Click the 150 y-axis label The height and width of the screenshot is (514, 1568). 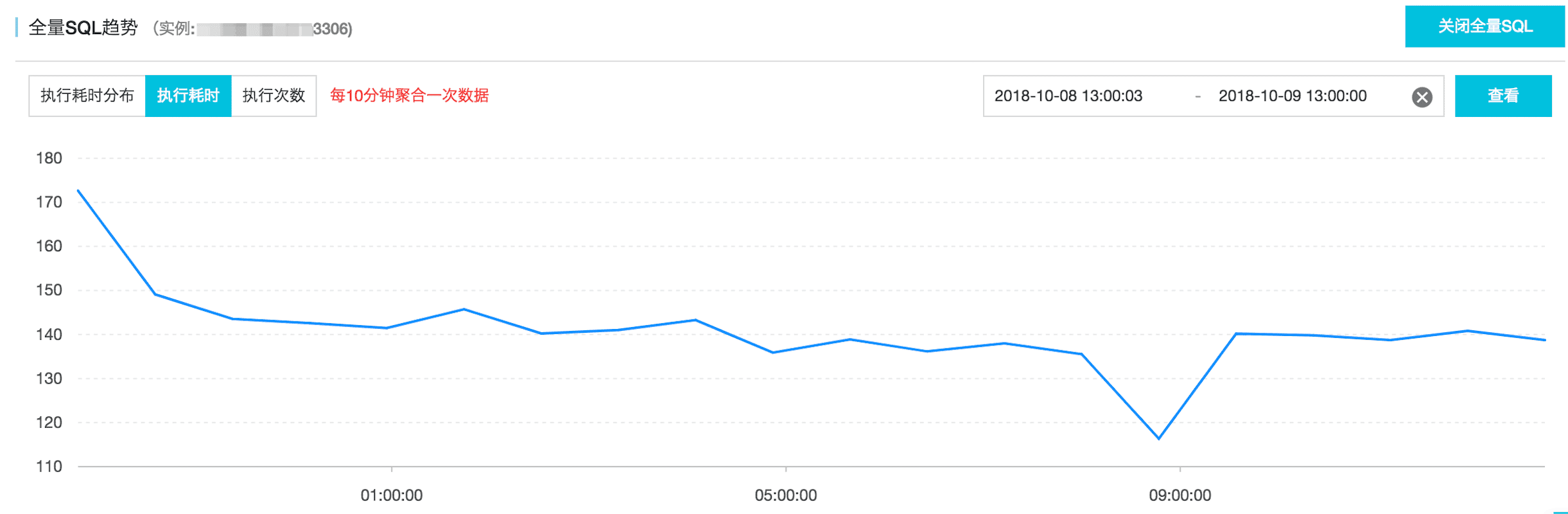point(49,290)
